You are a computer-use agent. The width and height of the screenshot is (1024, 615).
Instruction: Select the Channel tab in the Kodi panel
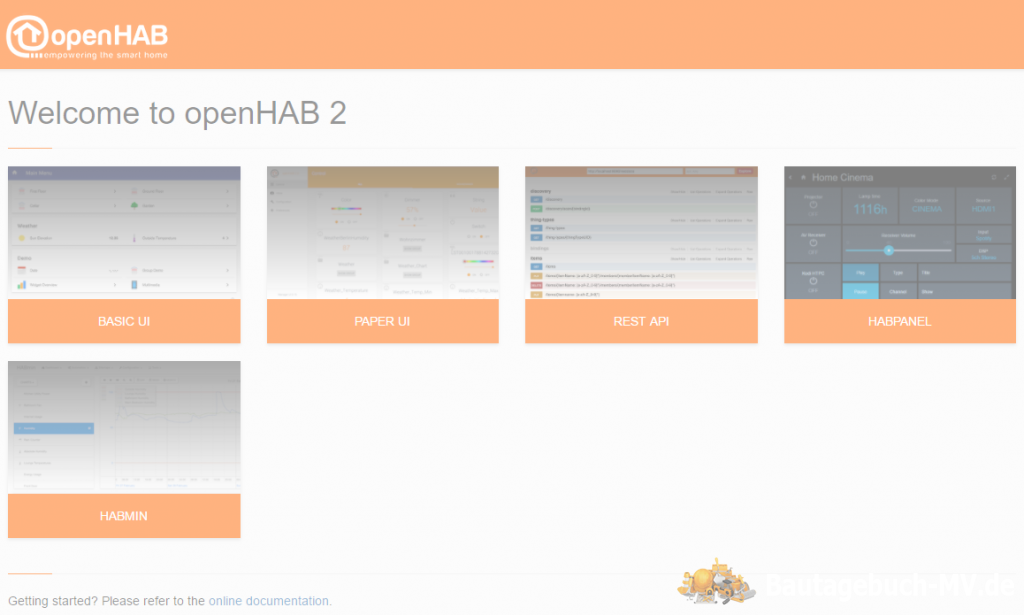(898, 292)
